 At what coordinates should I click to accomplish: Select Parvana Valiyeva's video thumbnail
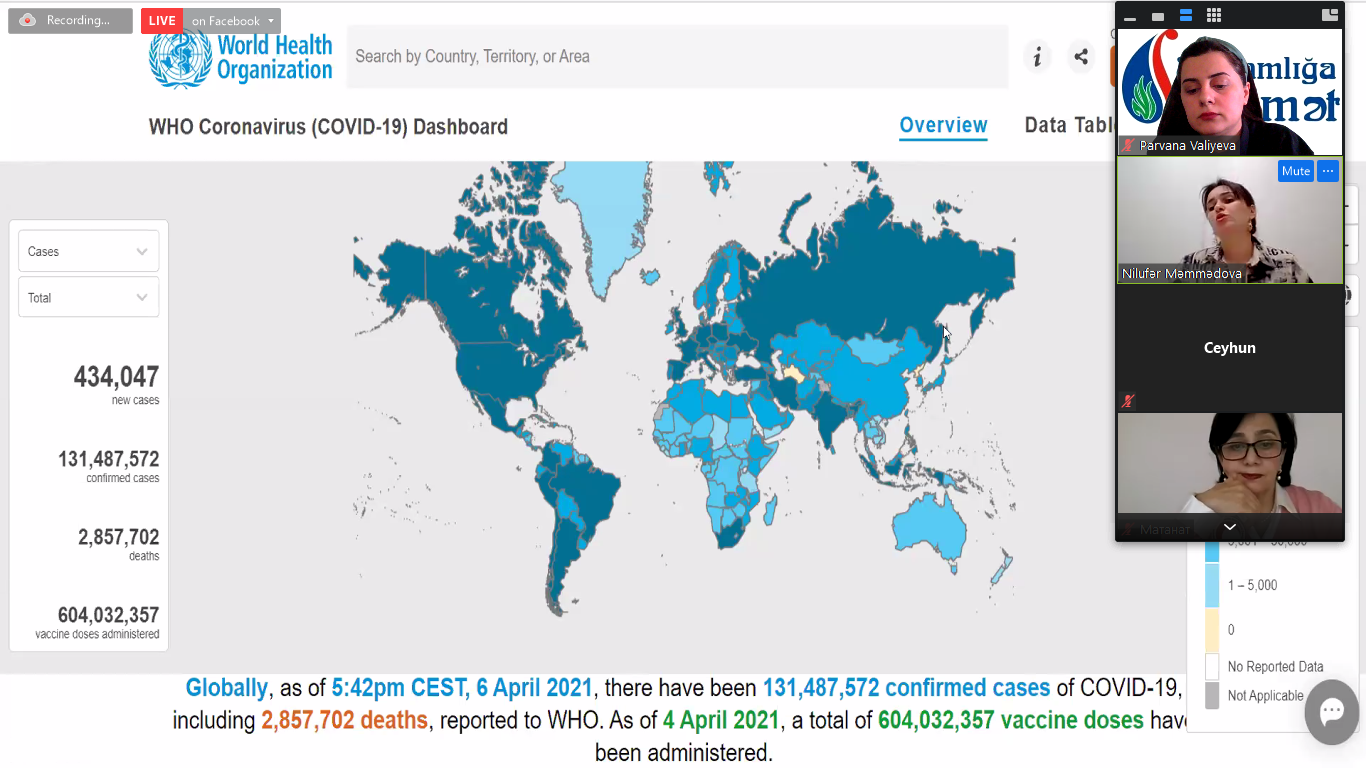tap(1229, 91)
